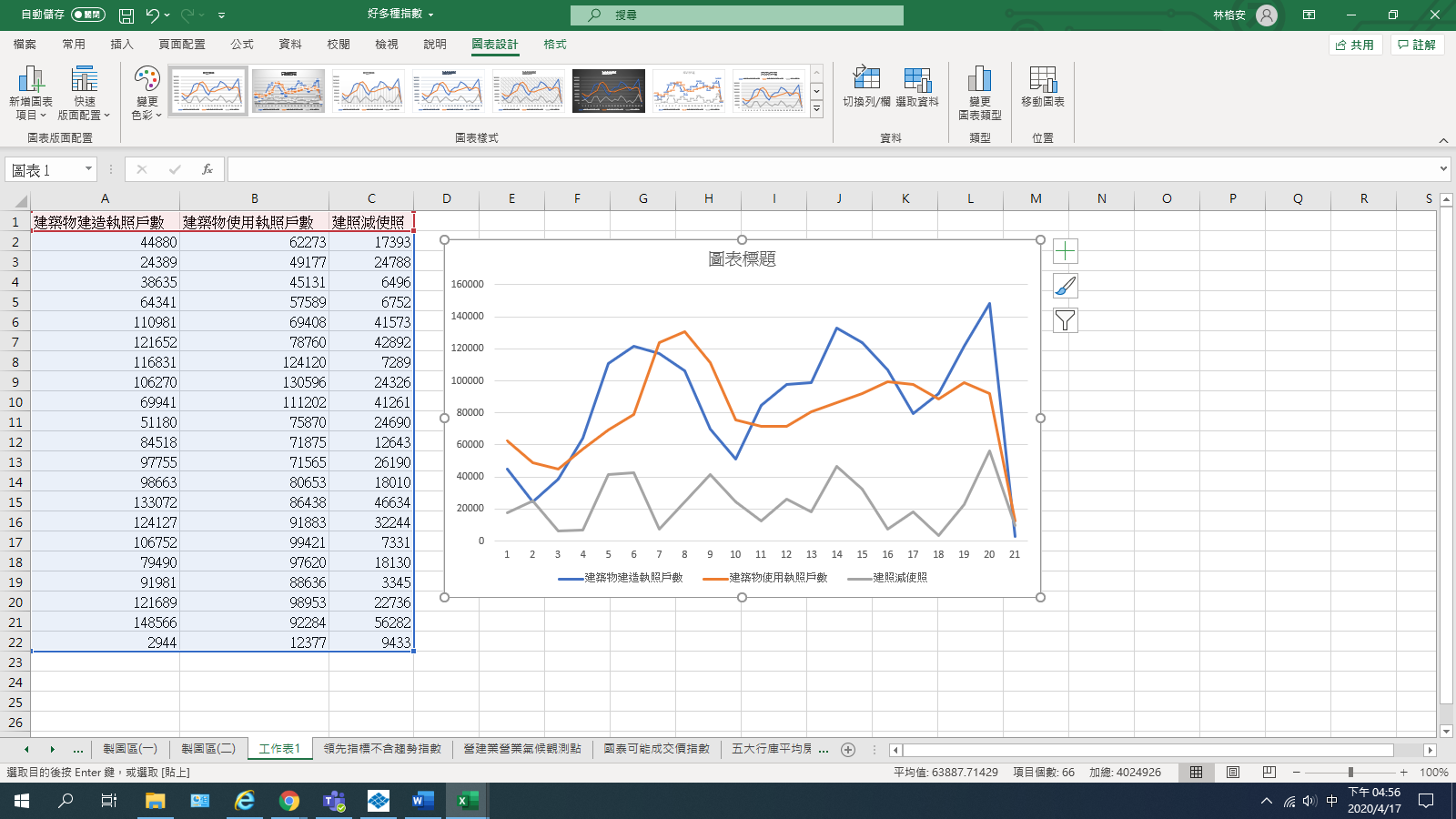Screen dimensions: 1456x819
Task: Add a new sheet with plus icon
Action: (x=848, y=750)
